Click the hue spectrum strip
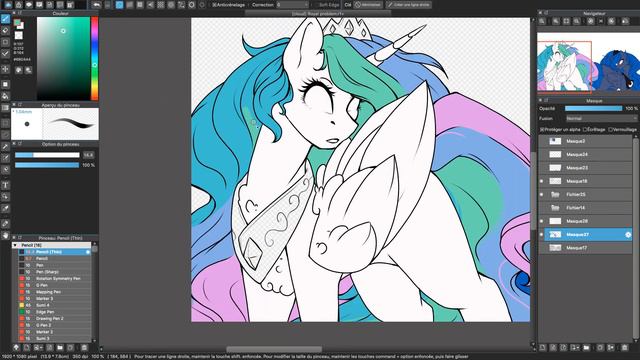 95,58
